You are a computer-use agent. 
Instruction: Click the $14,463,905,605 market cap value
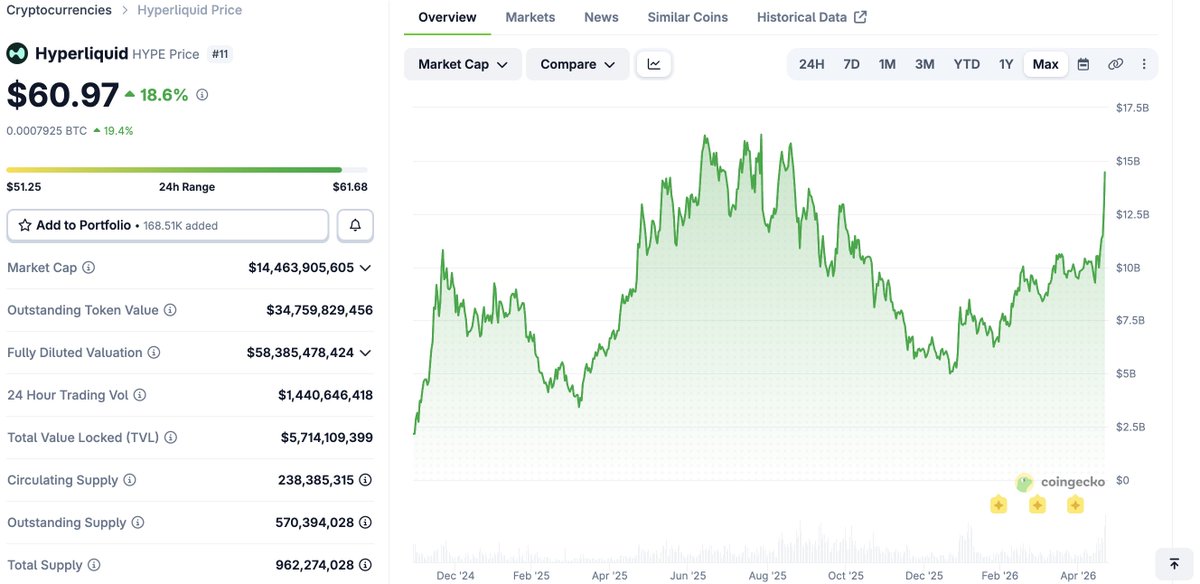(x=301, y=268)
